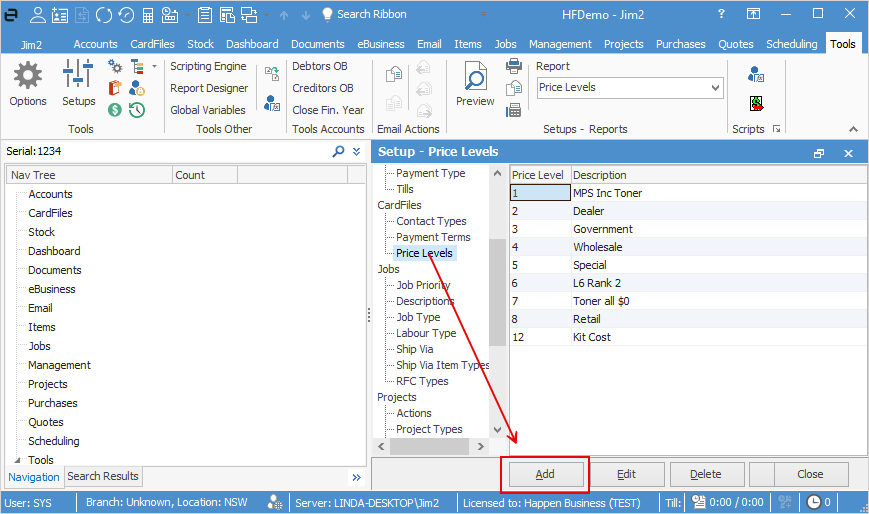Click the clipboard list quick access icon
The height and width of the screenshot is (514, 869).
pyautogui.click(x=205, y=15)
